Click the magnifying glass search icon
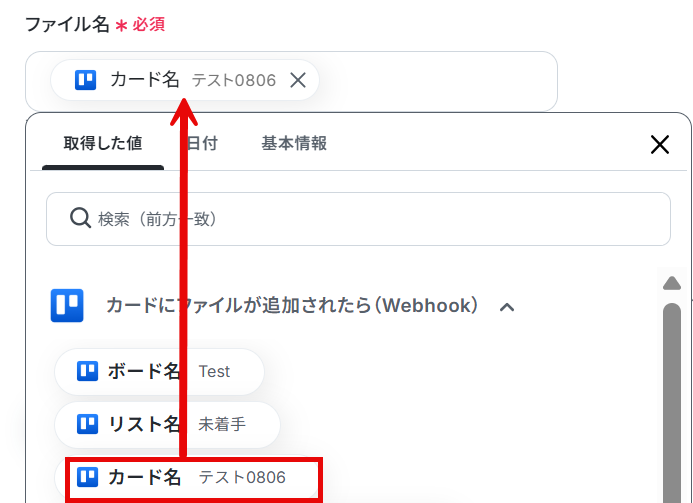The image size is (693, 503). coord(80,218)
